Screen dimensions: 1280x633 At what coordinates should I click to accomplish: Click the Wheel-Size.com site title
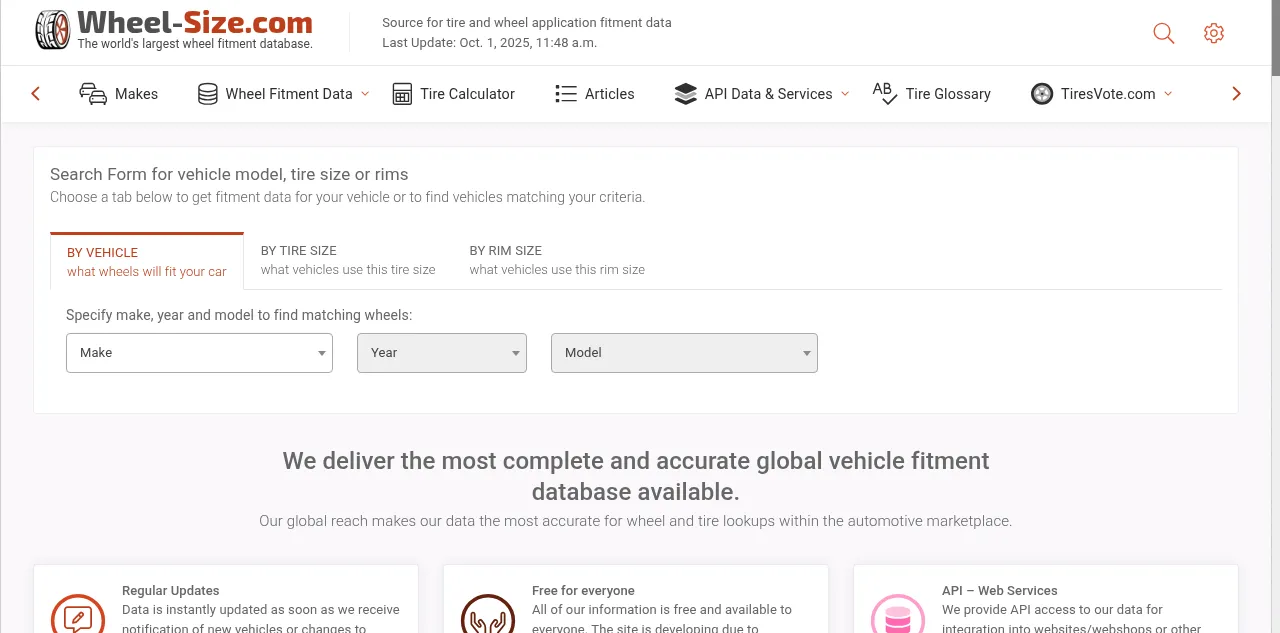pyautogui.click(x=195, y=23)
